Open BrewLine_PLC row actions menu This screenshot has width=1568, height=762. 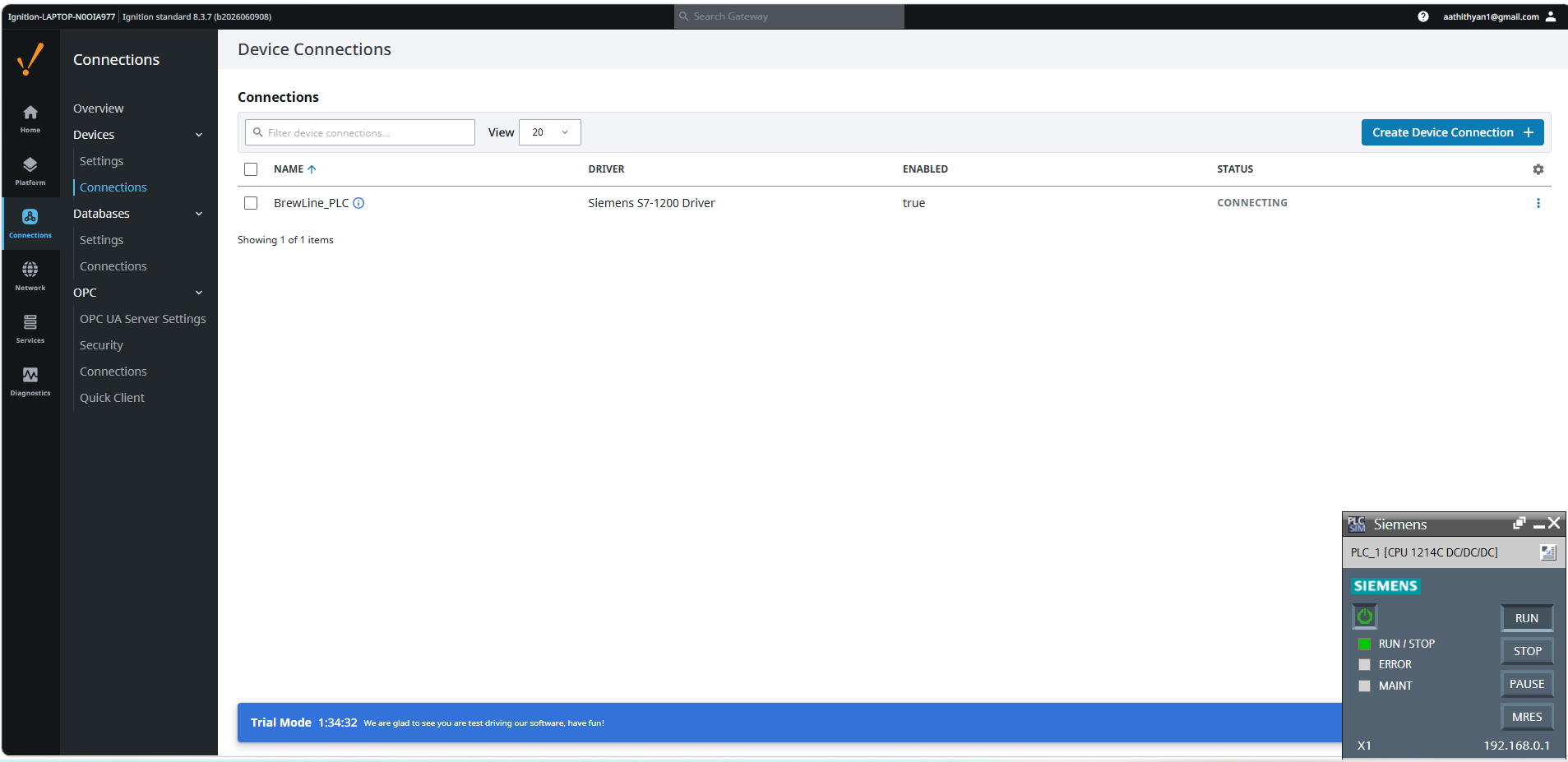coord(1538,203)
